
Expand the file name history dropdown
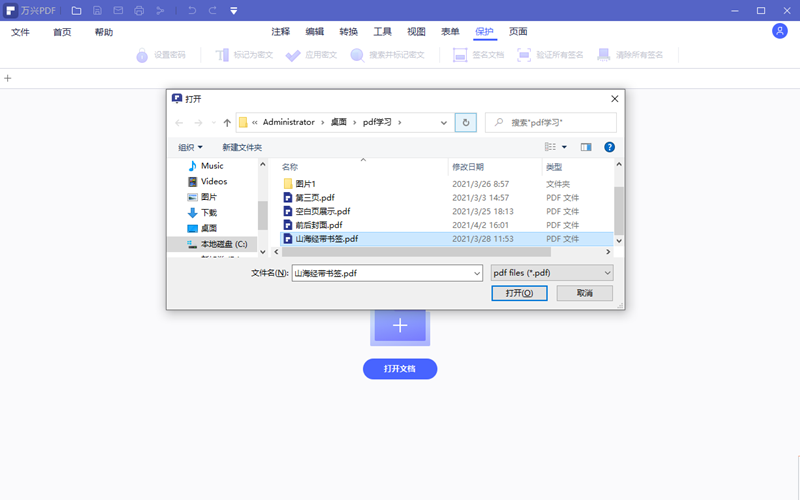pyautogui.click(x=476, y=272)
